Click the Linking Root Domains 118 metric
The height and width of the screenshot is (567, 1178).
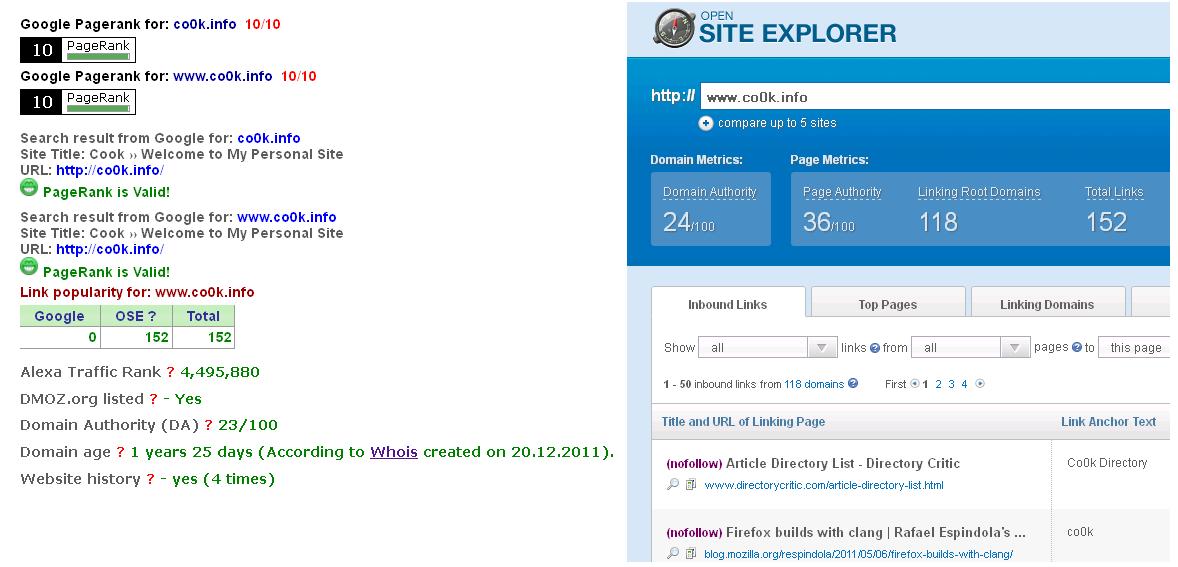pos(979,209)
